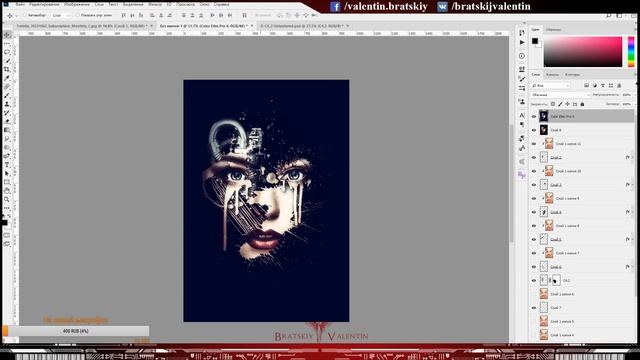Select the Magic Wand tool
This screenshot has width=640, height=360.
(x=7, y=61)
